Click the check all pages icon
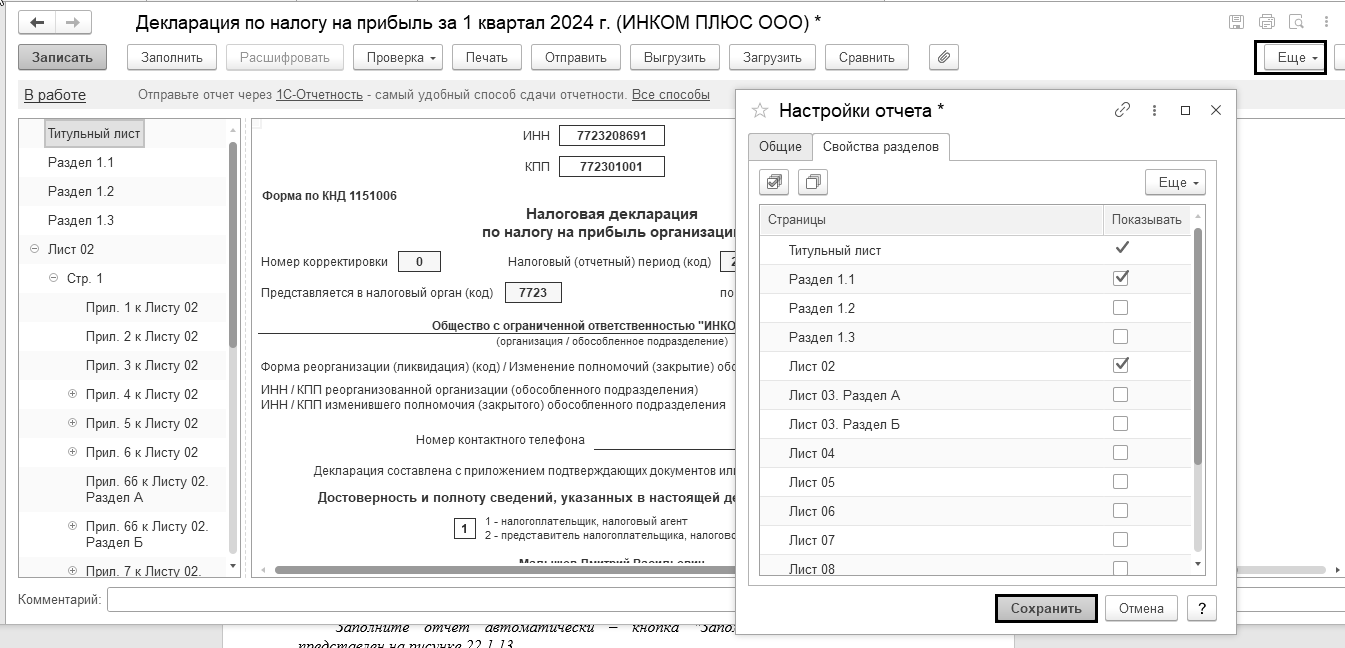This screenshot has height=648, width=1345. pyautogui.click(x=774, y=182)
